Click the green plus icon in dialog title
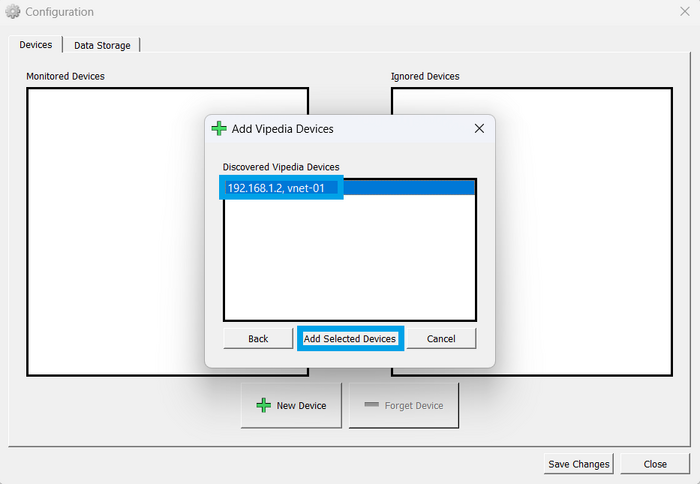 pyautogui.click(x=219, y=129)
